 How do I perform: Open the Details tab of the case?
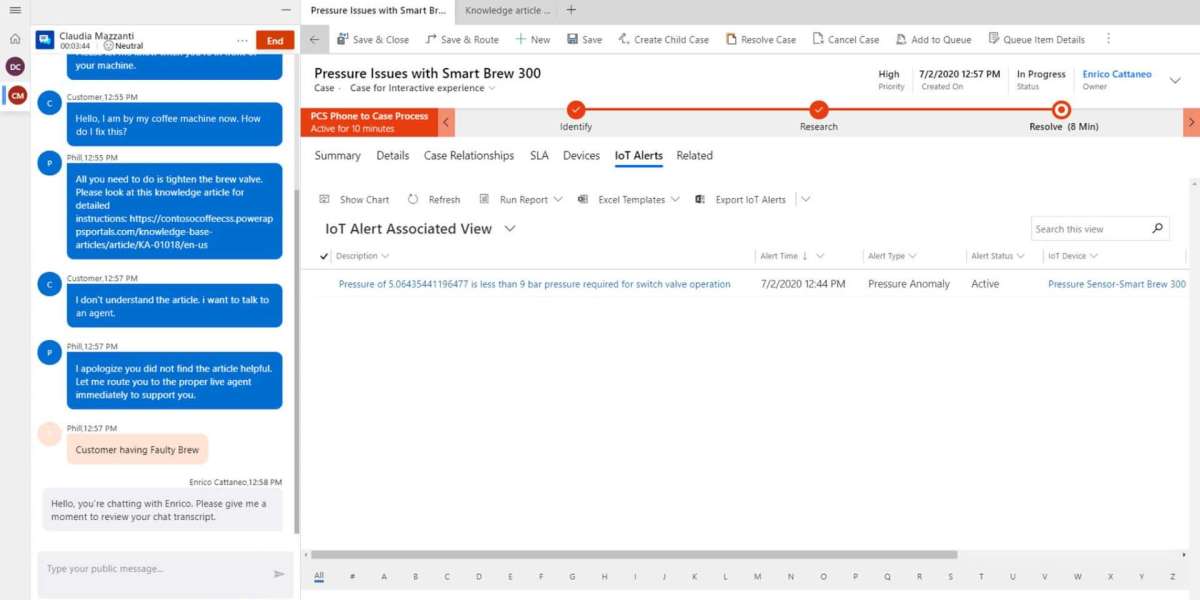392,156
